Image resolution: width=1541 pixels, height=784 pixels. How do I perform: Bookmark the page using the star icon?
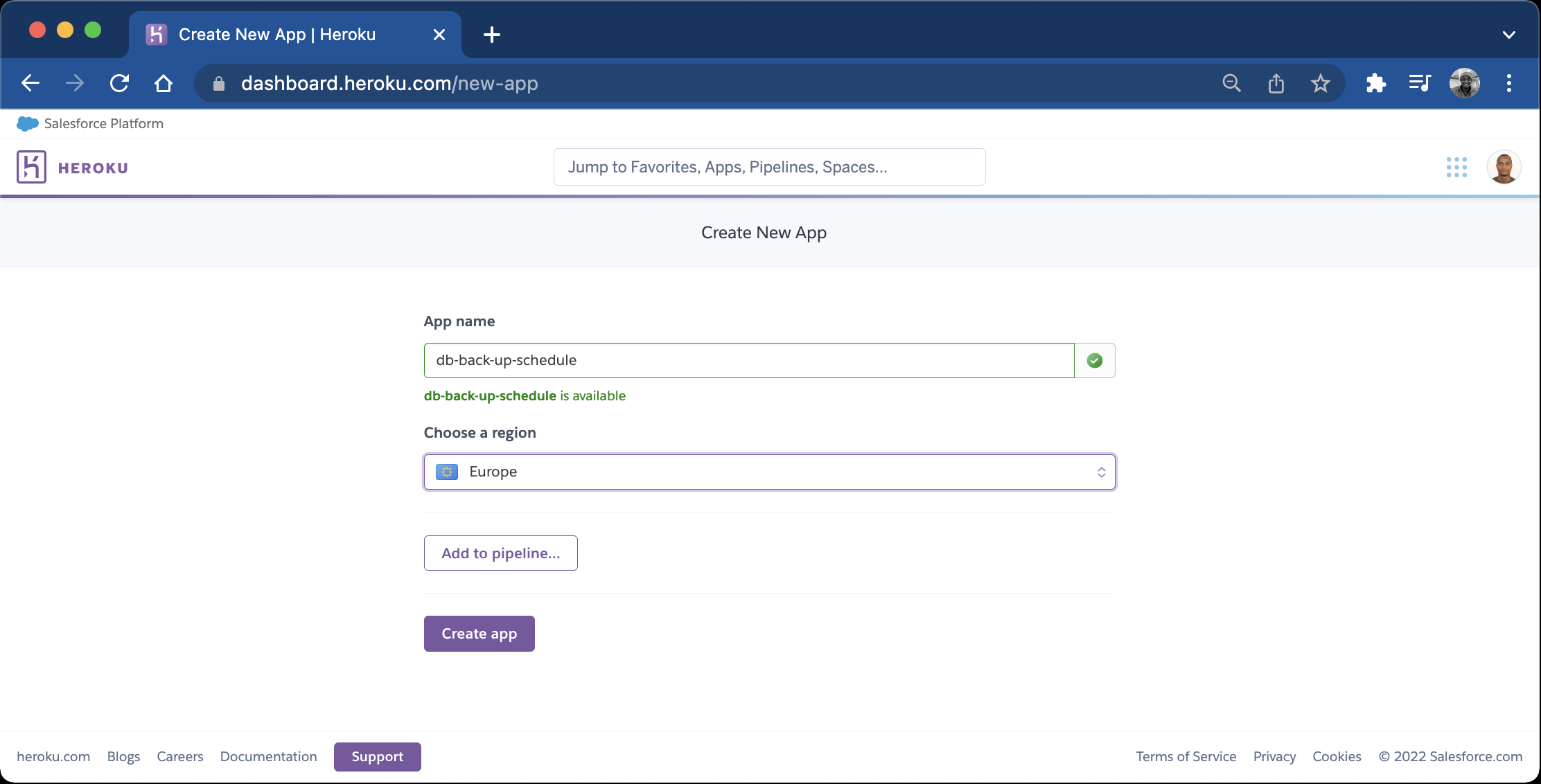tap(1320, 82)
